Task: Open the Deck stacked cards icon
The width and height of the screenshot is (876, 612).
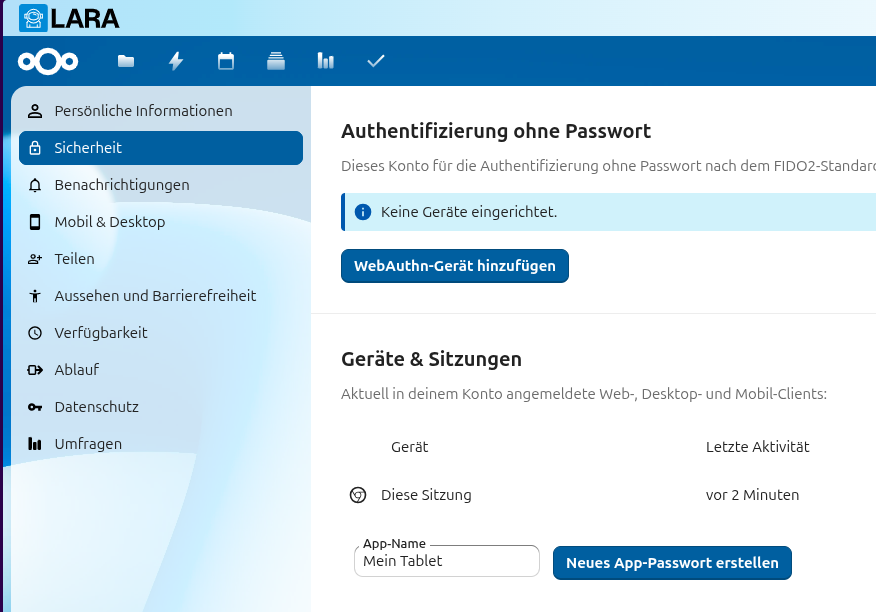Action: point(276,61)
